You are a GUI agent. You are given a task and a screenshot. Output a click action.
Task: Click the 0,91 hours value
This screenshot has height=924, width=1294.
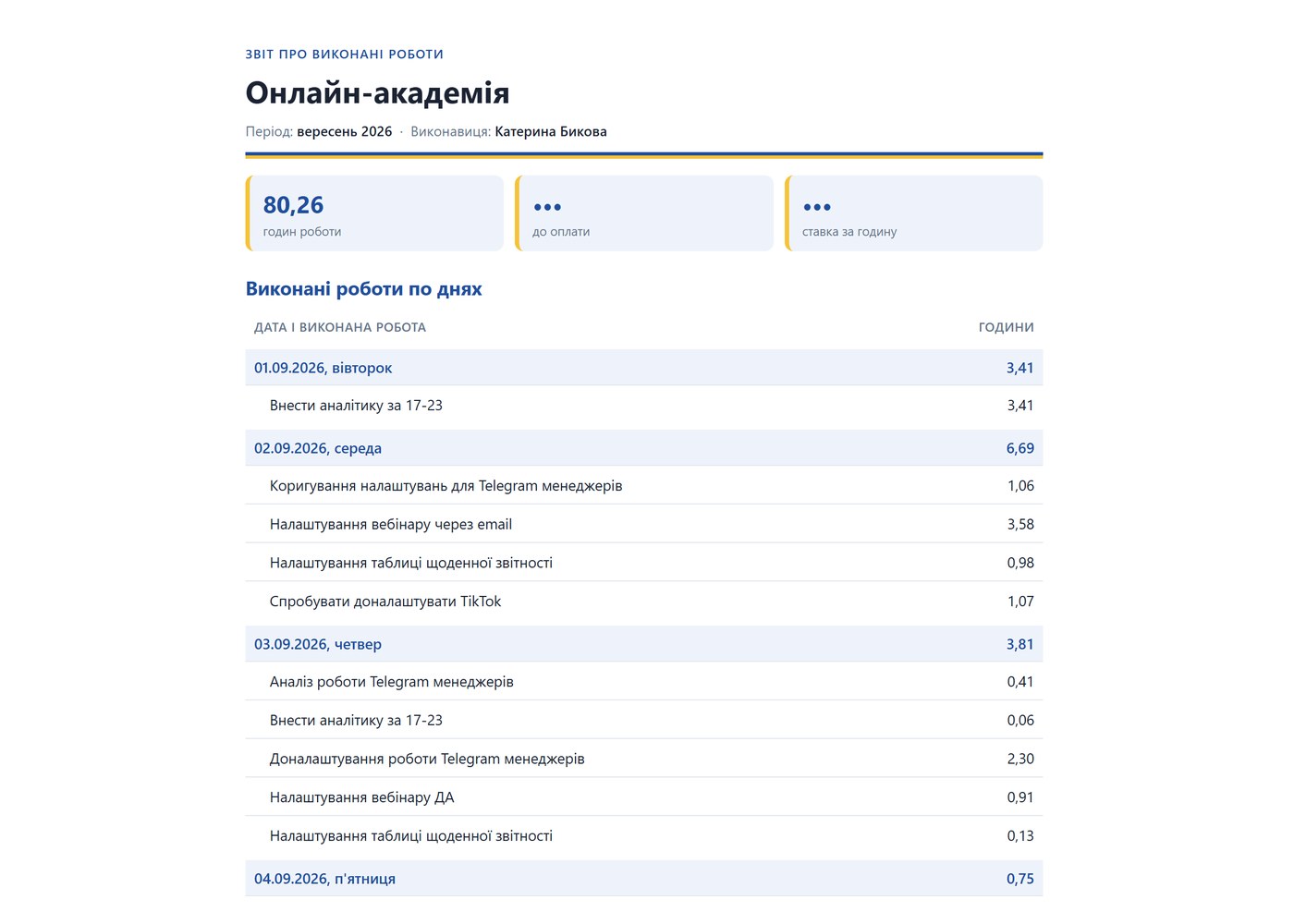tap(1020, 797)
